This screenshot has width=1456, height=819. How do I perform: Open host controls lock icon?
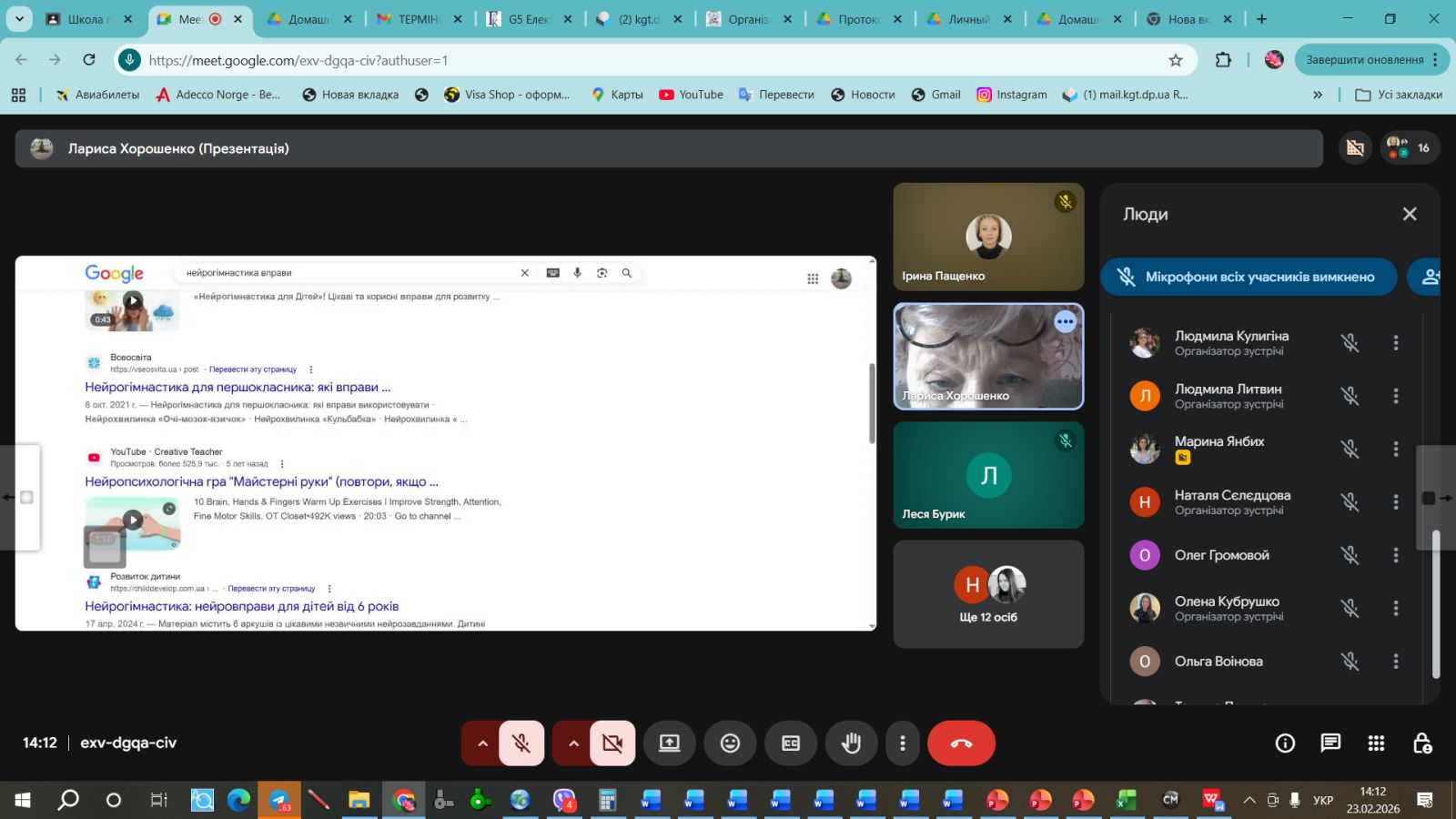[x=1422, y=743]
